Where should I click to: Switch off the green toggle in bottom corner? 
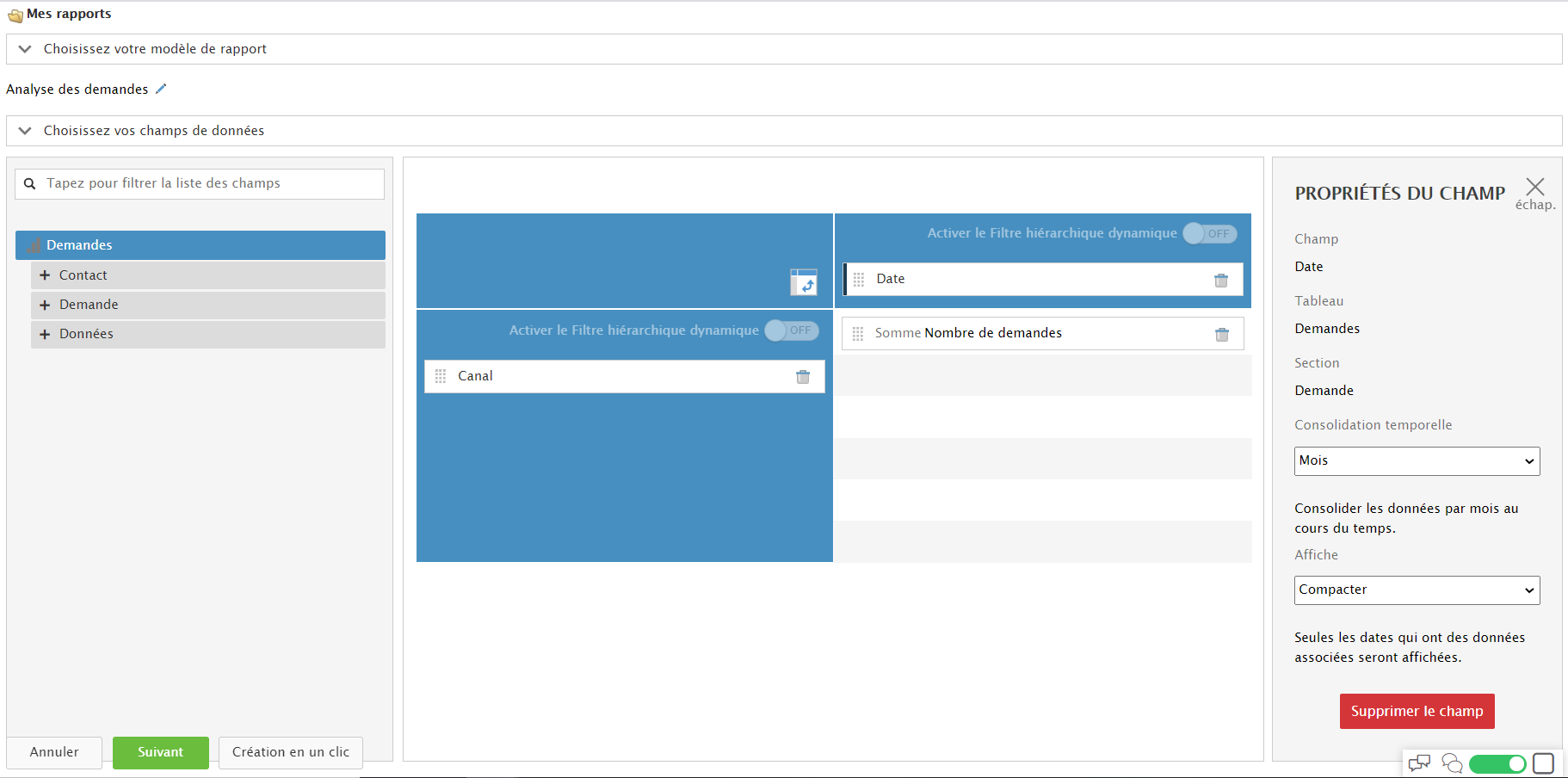(1497, 763)
